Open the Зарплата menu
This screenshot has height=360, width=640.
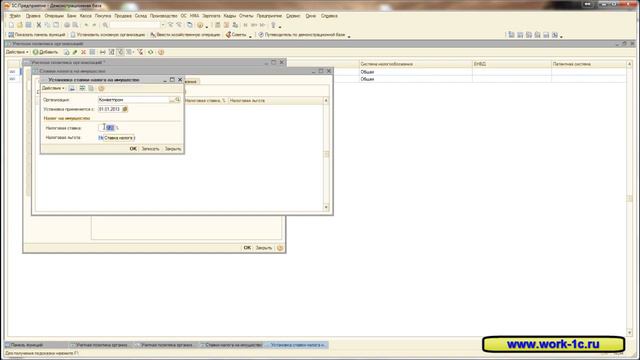click(x=211, y=16)
